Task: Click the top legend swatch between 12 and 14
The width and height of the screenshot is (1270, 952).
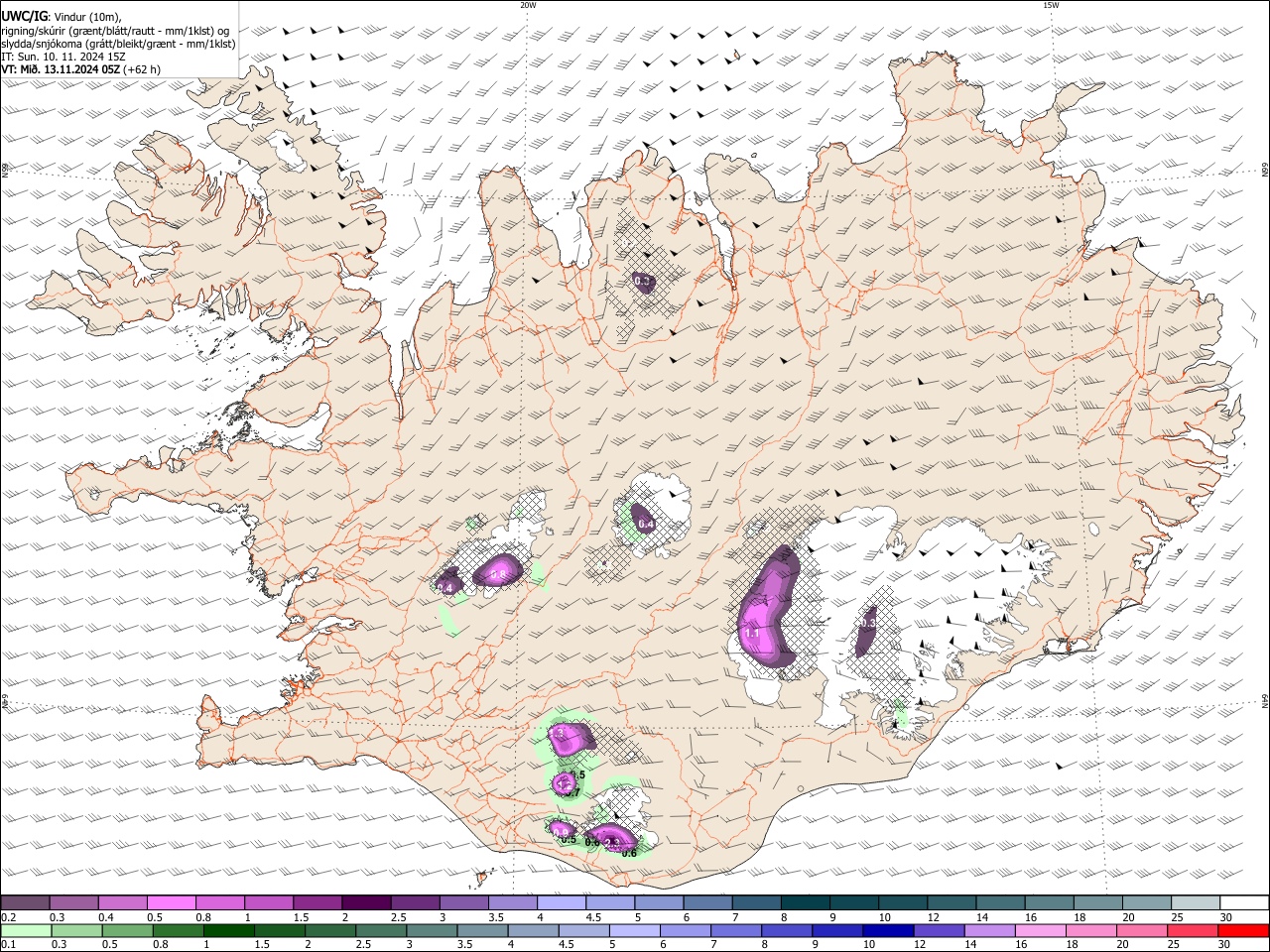Action: tap(951, 903)
